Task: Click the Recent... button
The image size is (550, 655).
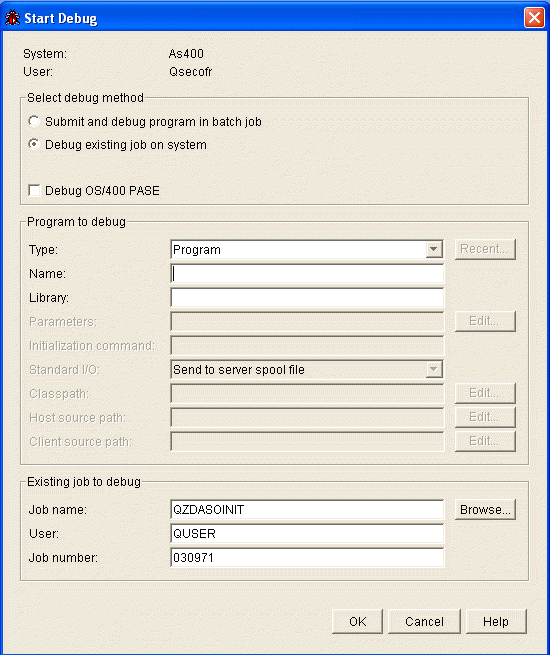Action: (x=485, y=249)
